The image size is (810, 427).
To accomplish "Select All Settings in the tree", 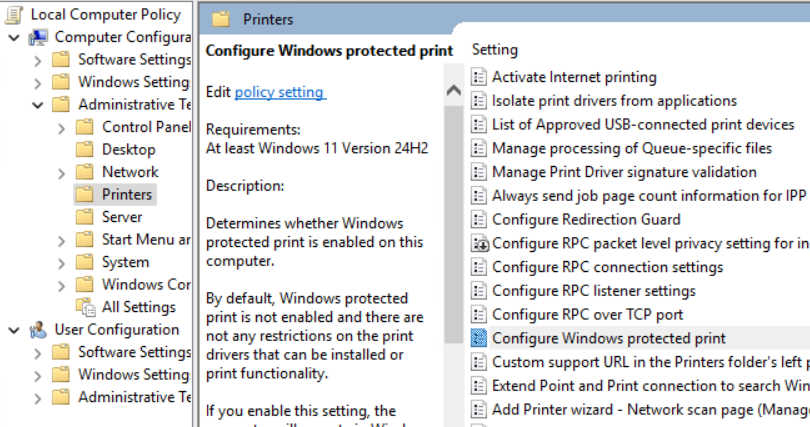I will [x=138, y=307].
